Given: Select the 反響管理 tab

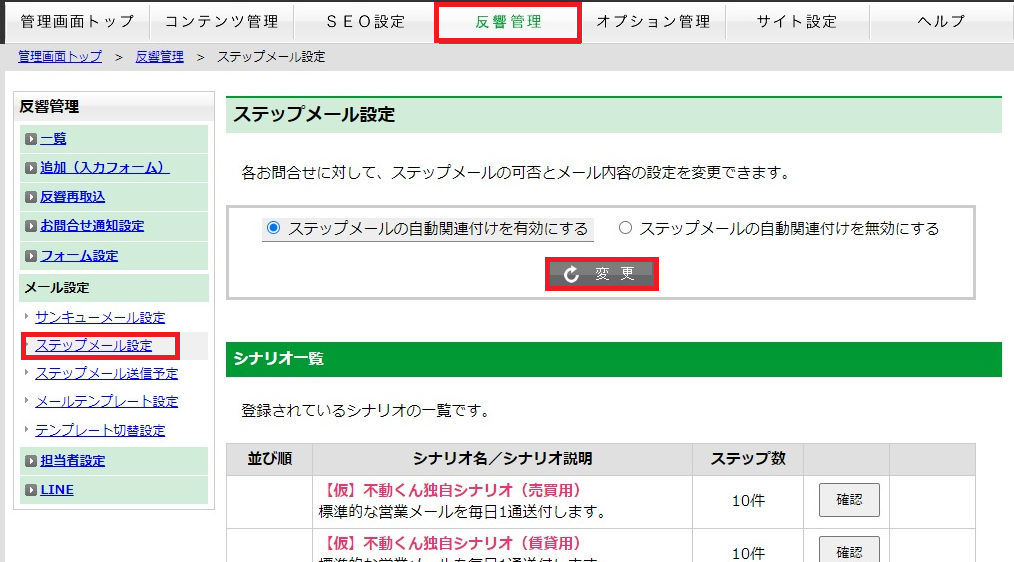Looking at the screenshot, I should 508,22.
